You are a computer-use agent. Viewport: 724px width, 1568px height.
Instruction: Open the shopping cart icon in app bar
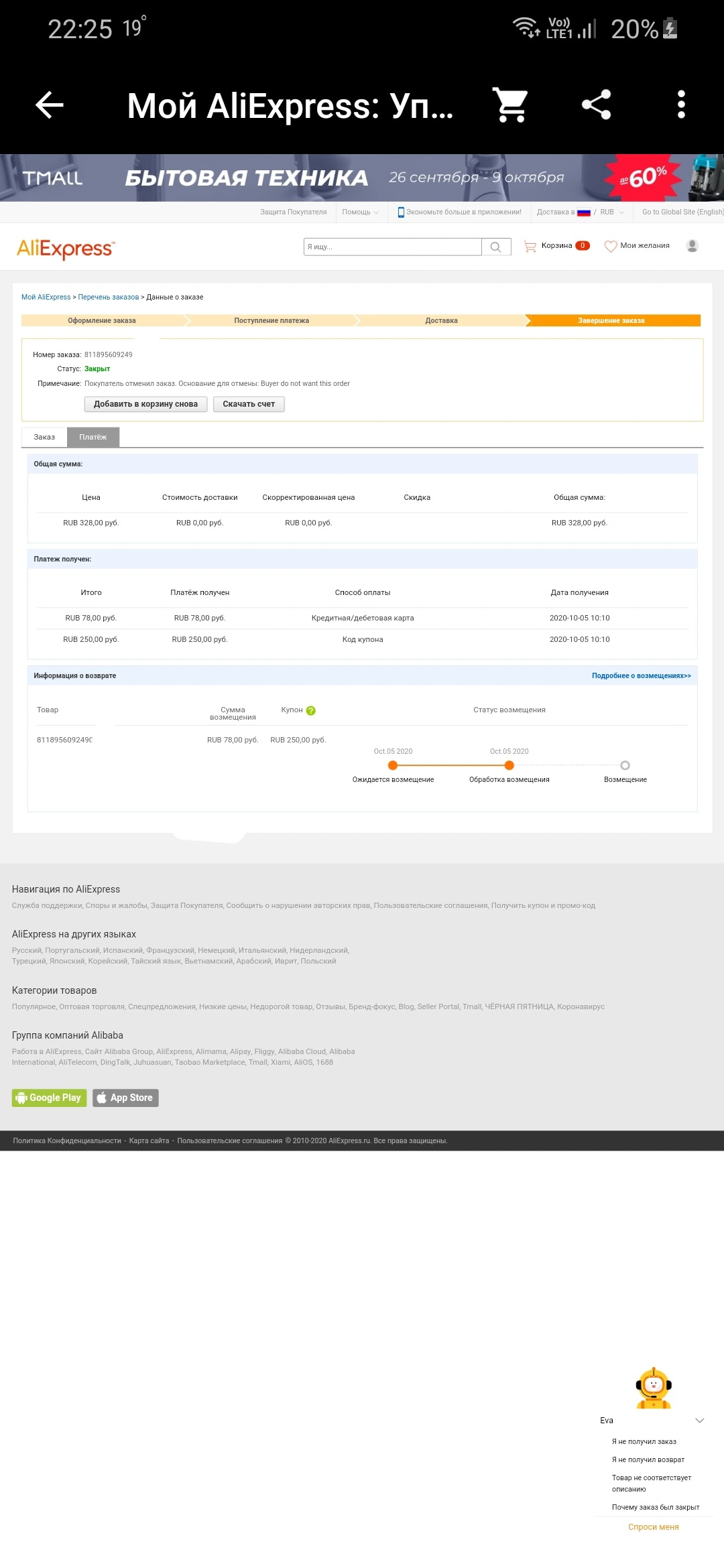(511, 105)
